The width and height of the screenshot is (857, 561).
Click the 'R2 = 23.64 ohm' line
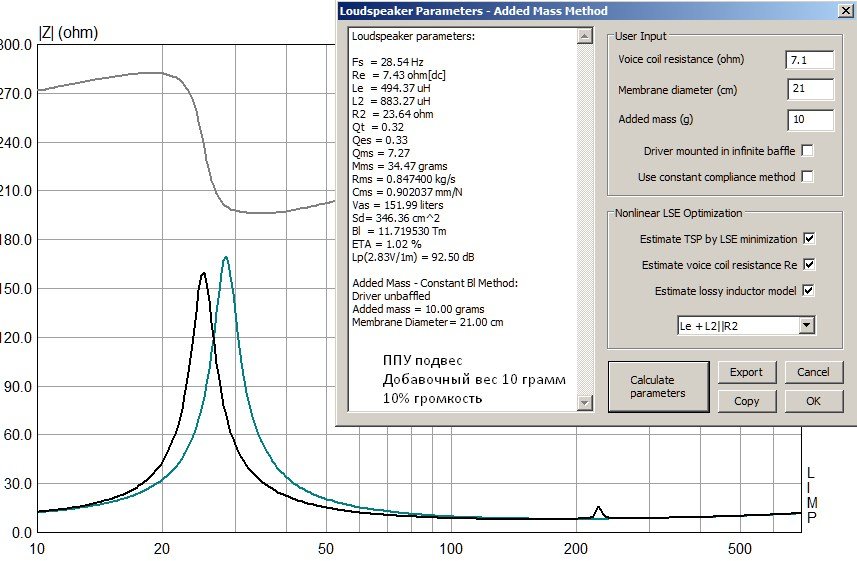click(392, 114)
